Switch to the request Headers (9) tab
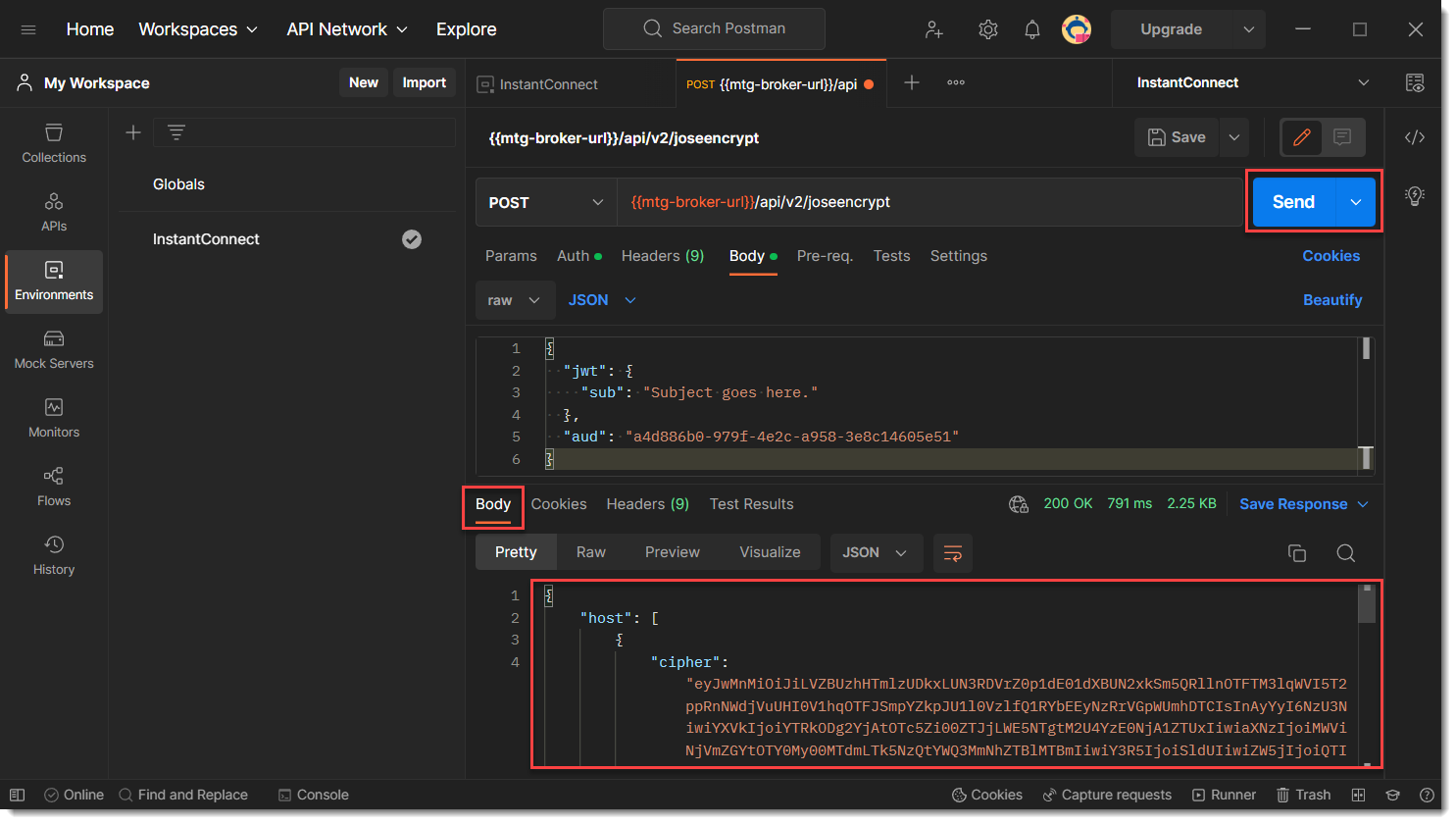 tap(663, 256)
